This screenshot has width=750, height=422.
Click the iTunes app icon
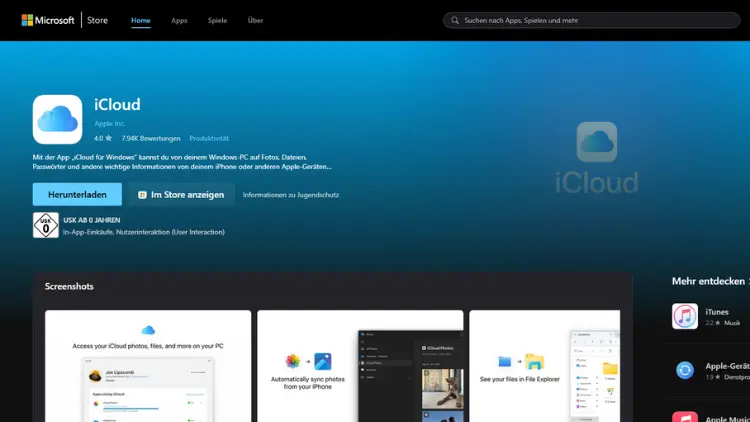click(685, 316)
